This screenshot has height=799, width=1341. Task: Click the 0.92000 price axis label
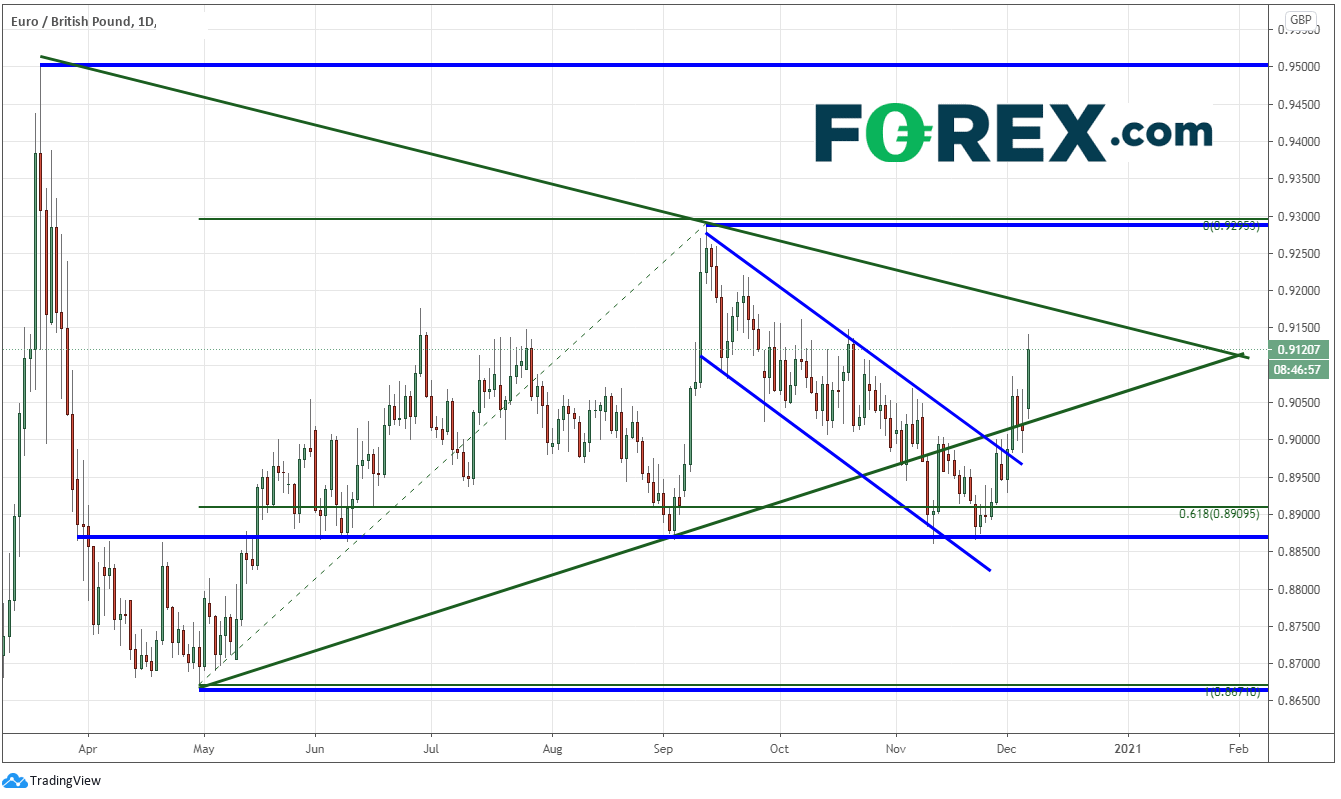coord(1297,291)
